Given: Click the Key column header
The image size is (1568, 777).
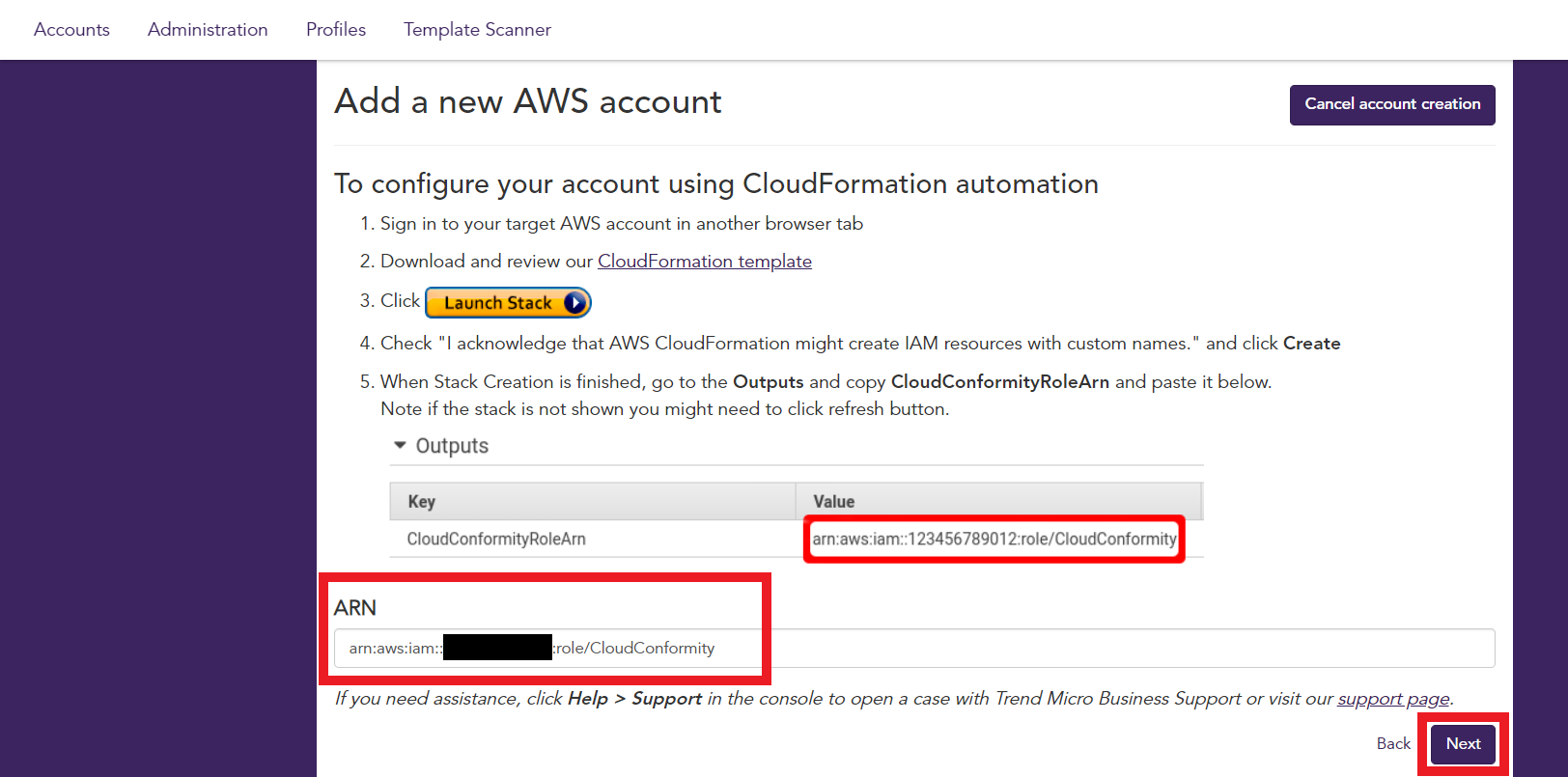Looking at the screenshot, I should click(x=592, y=501).
